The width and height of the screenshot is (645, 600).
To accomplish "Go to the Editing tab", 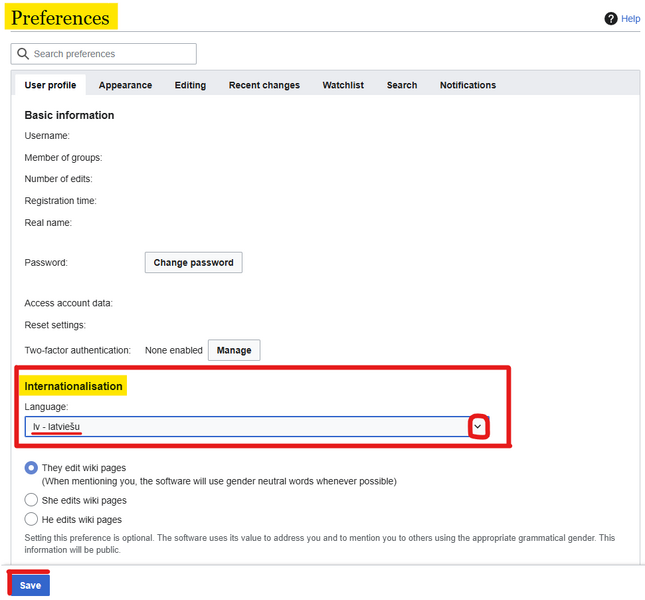I will click(x=190, y=85).
